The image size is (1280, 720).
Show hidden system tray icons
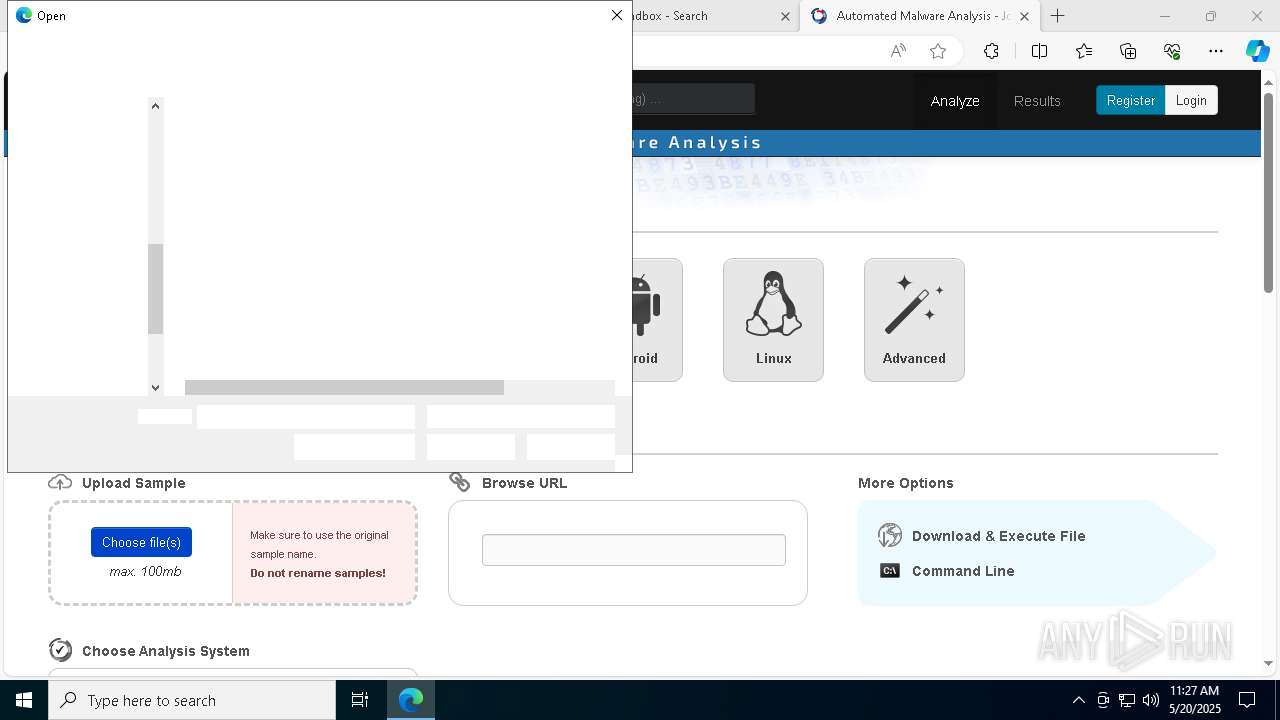[x=1078, y=700]
